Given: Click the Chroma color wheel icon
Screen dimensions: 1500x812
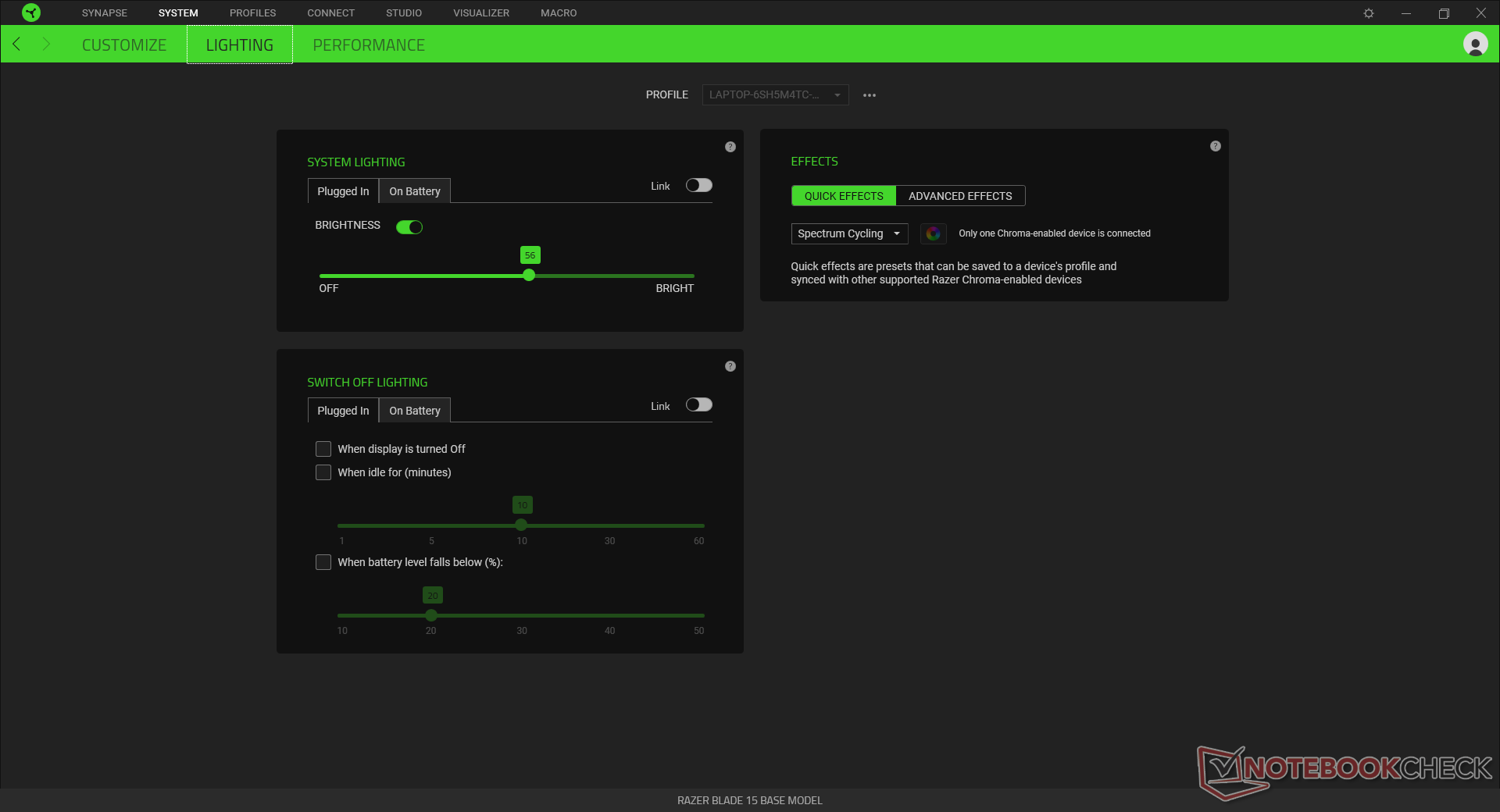Looking at the screenshot, I should [x=933, y=233].
